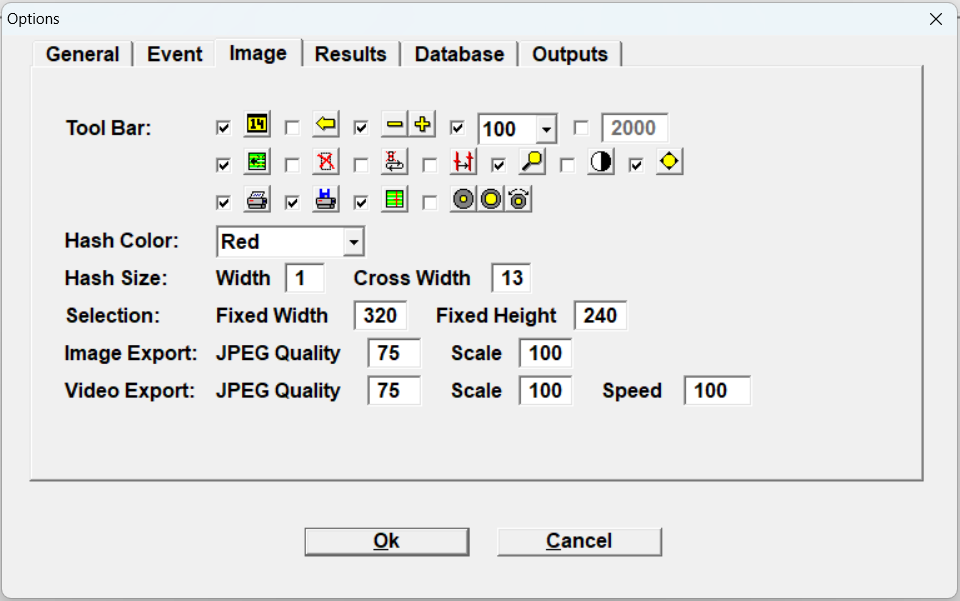Toggle the checkbox beside the 100 combo box
960x601 pixels.
click(457, 128)
